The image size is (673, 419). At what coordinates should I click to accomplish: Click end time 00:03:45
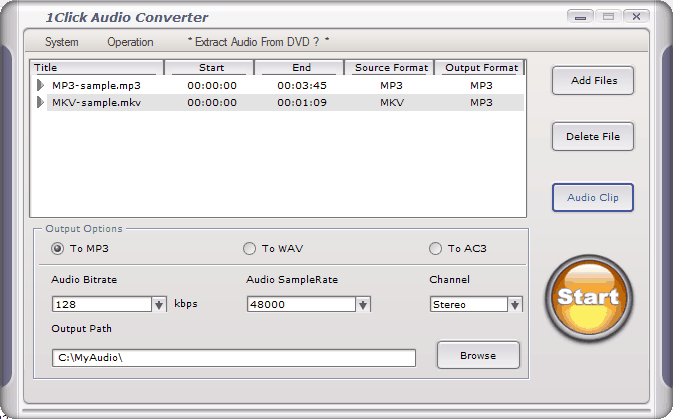(302, 85)
